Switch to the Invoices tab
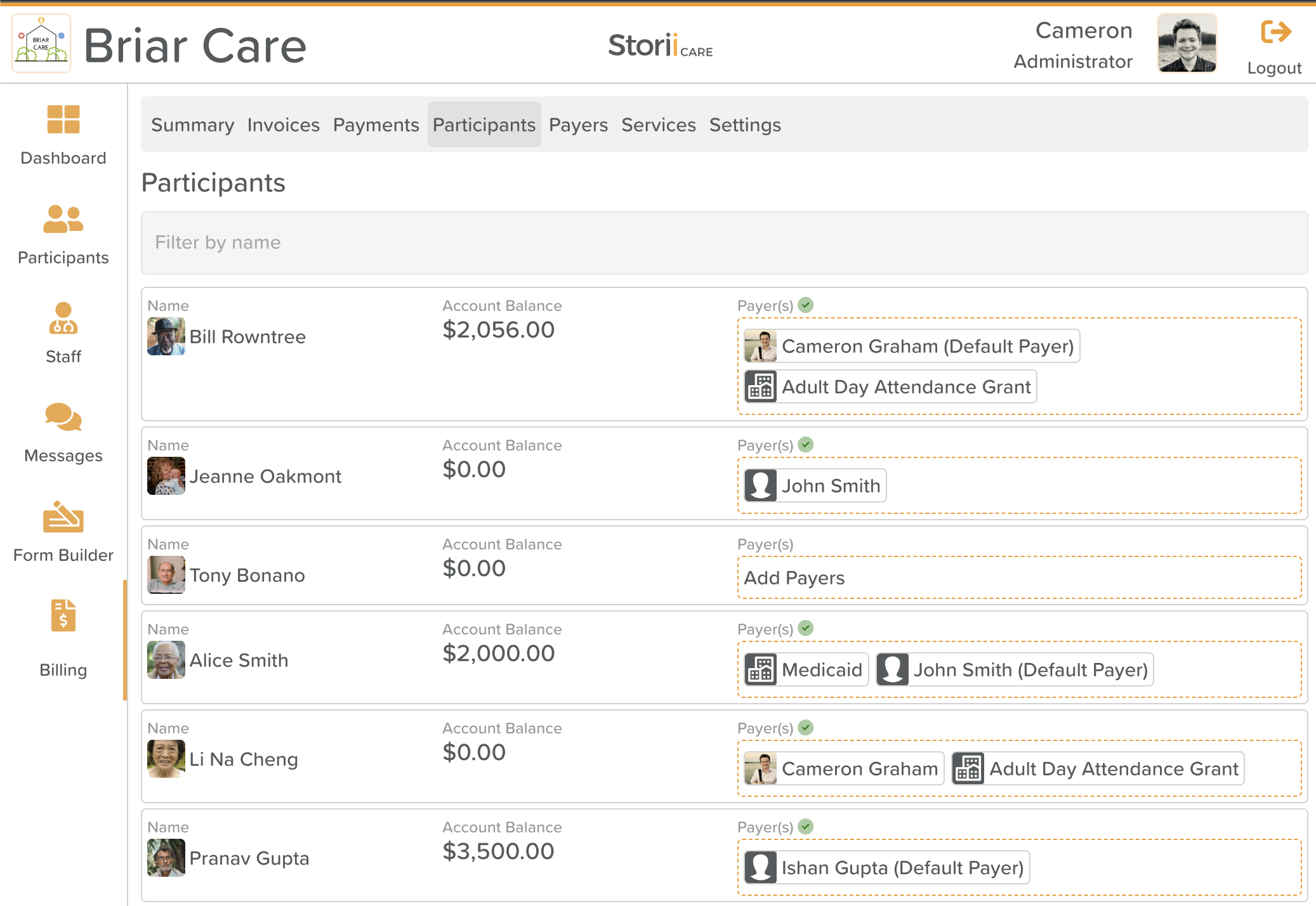The height and width of the screenshot is (906, 1316). (283, 125)
